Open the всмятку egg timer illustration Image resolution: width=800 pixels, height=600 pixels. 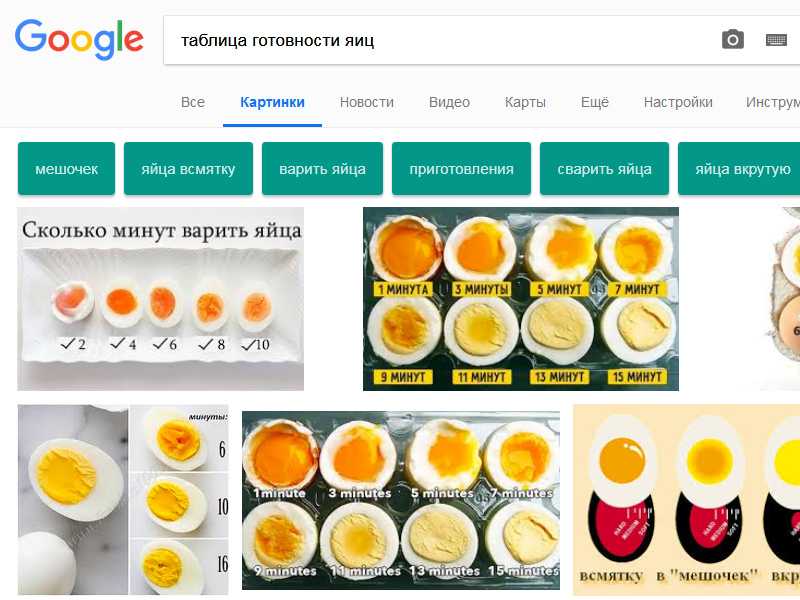click(686, 500)
